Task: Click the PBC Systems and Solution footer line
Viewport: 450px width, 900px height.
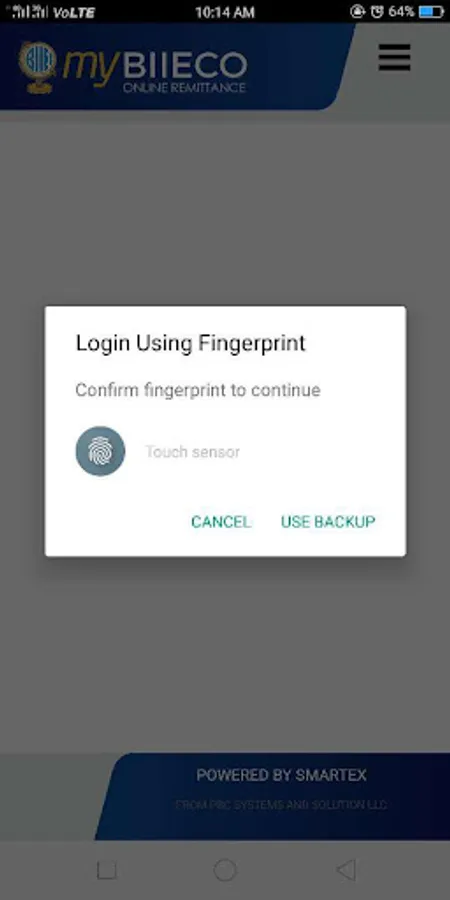Action: (x=281, y=805)
